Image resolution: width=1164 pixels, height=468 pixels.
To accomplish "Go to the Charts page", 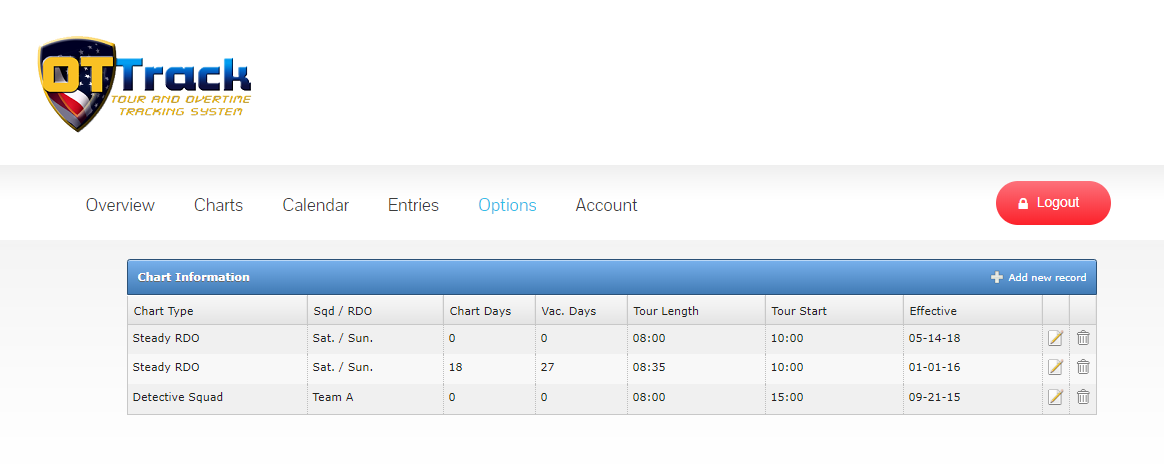I will [218, 205].
